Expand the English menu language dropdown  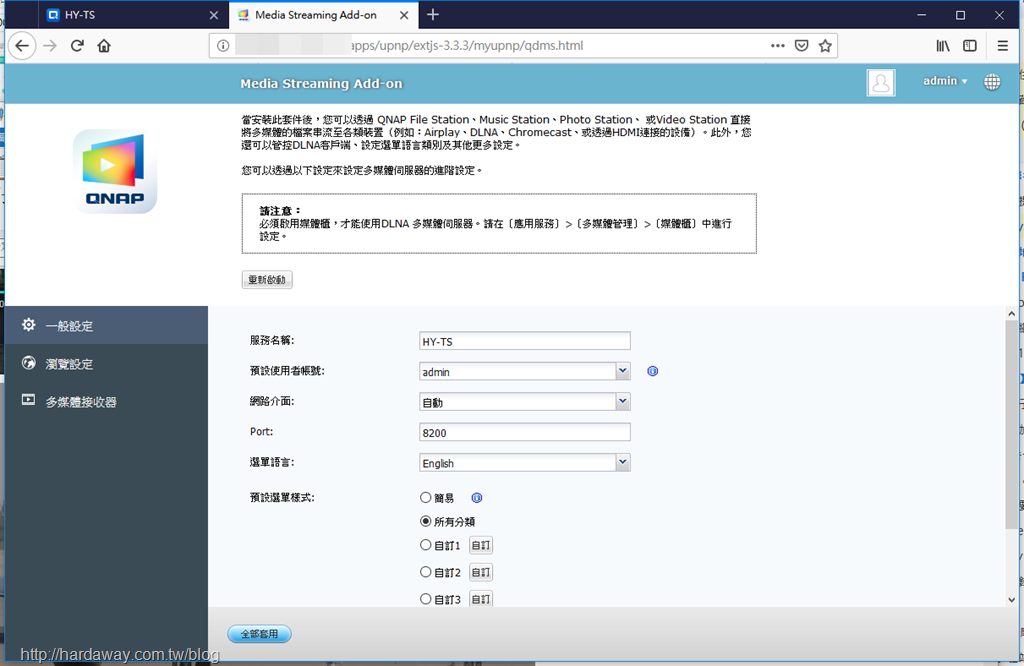[x=623, y=462]
